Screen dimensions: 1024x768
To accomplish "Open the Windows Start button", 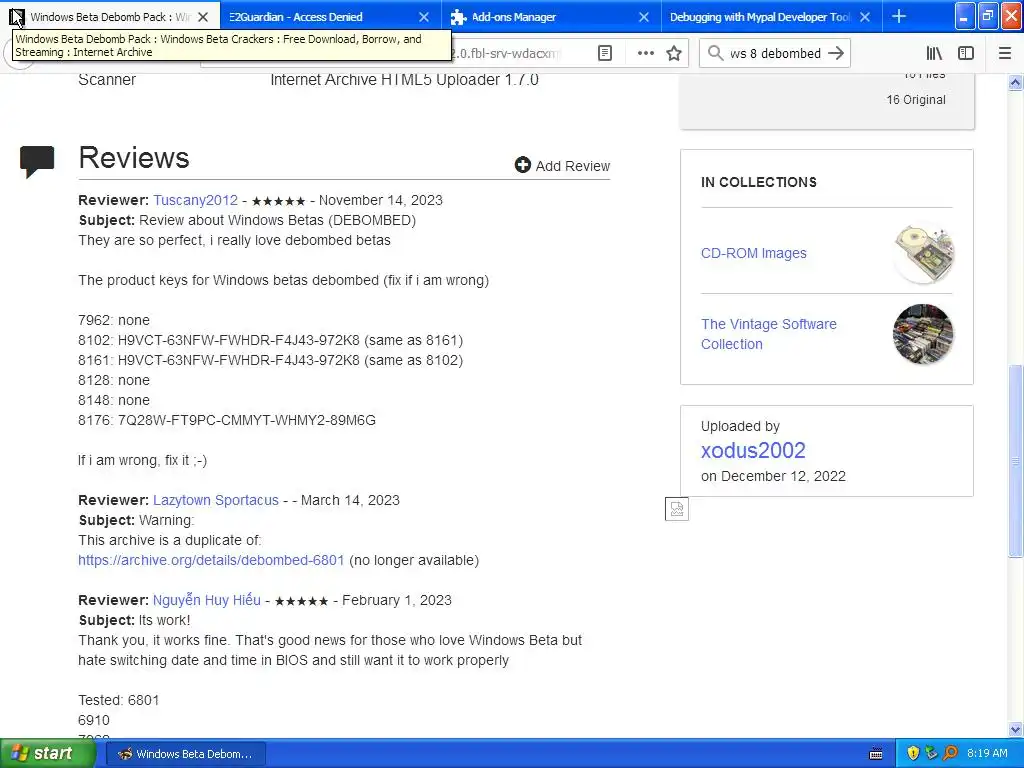I will tap(48, 753).
